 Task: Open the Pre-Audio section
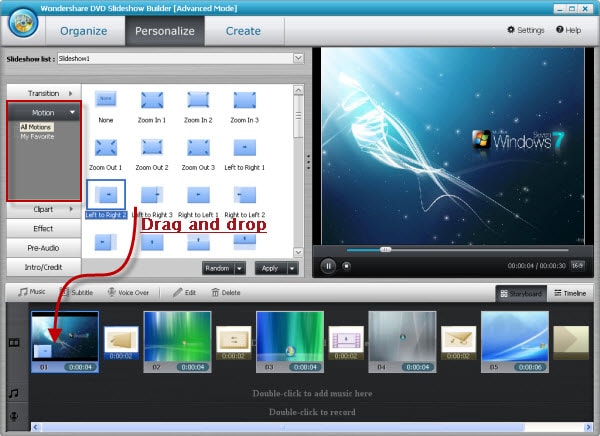[44, 248]
